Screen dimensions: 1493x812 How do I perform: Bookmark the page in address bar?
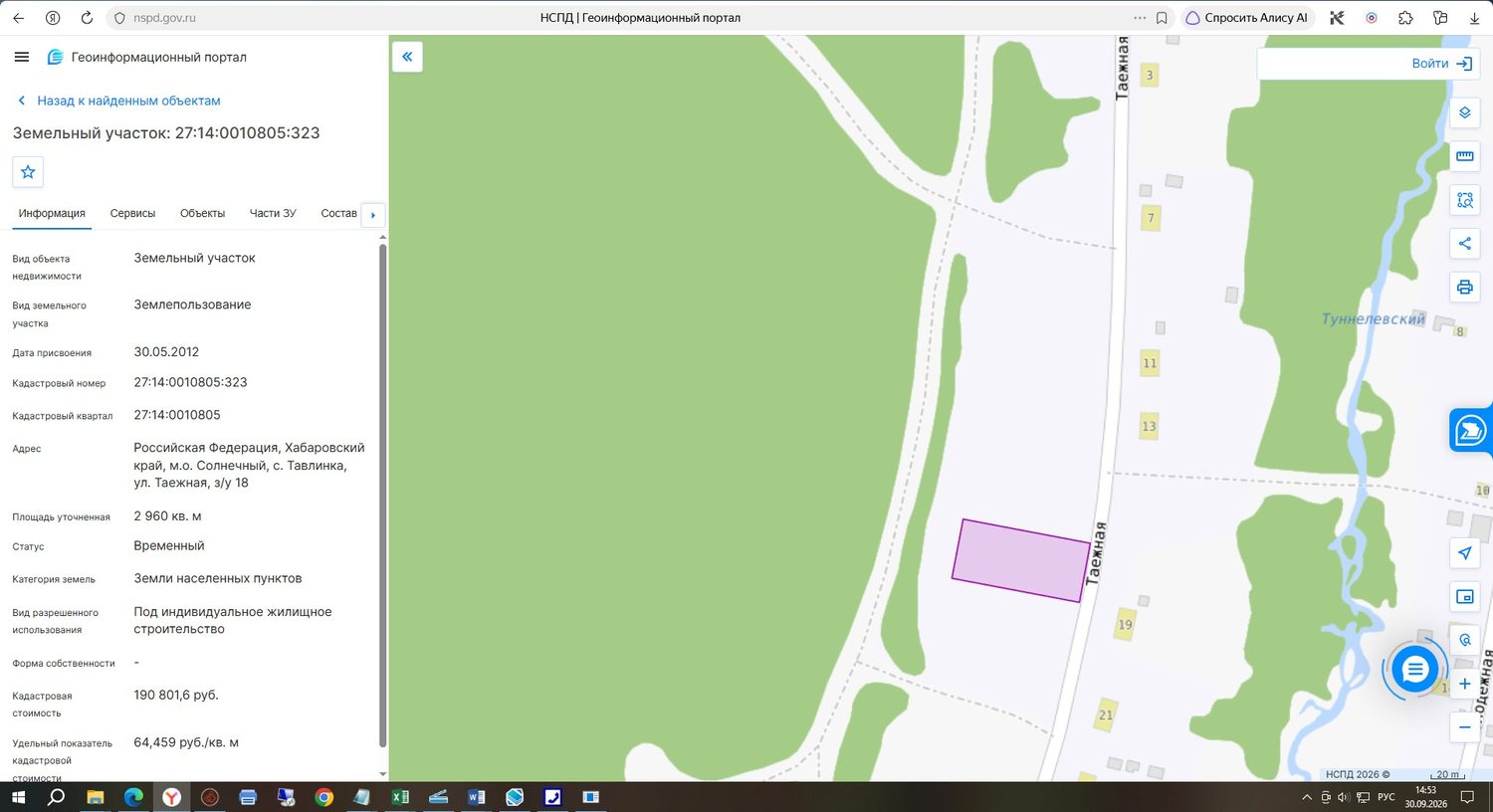tap(1162, 18)
